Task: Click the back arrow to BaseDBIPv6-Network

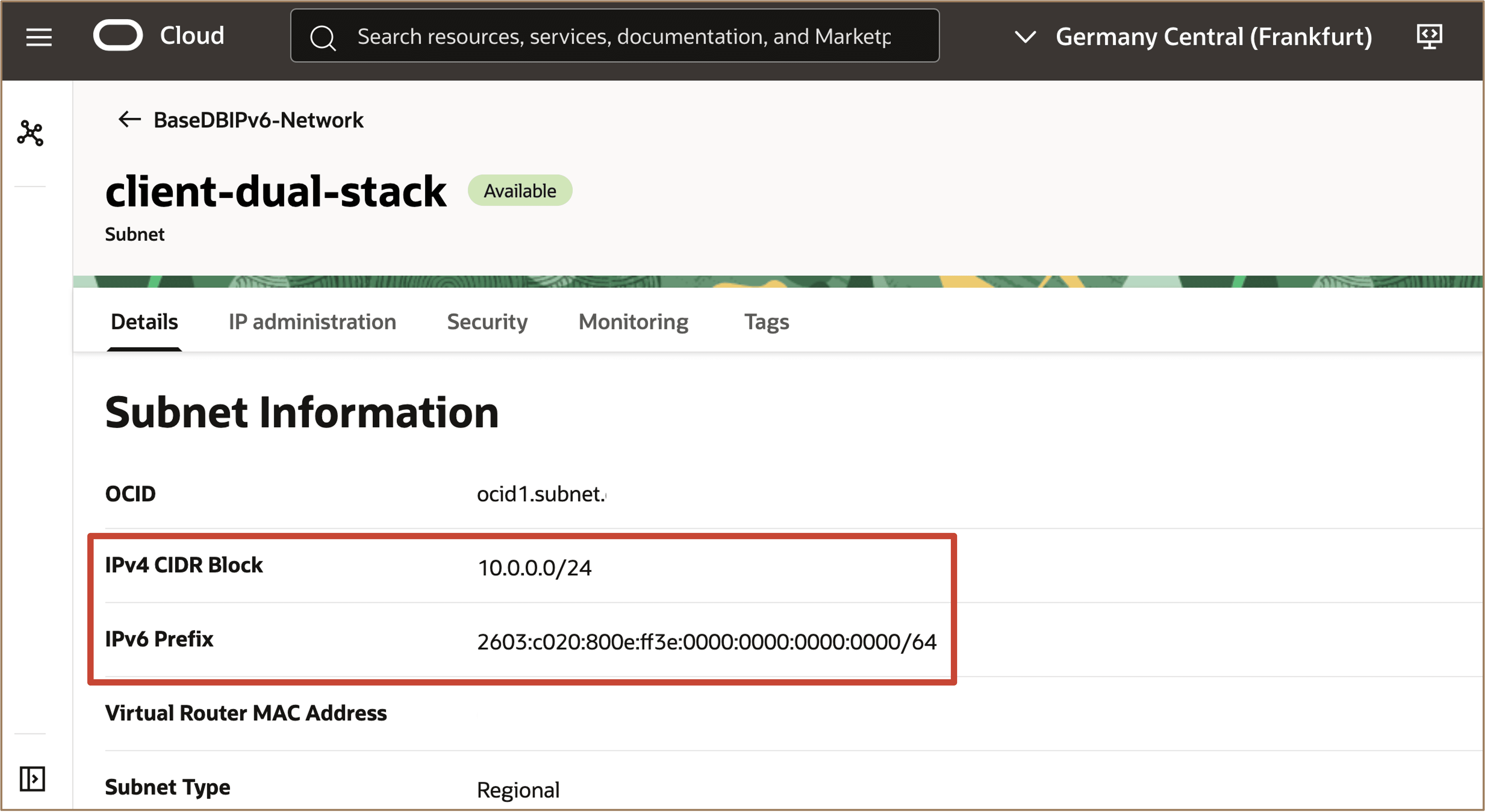Action: coord(129,119)
